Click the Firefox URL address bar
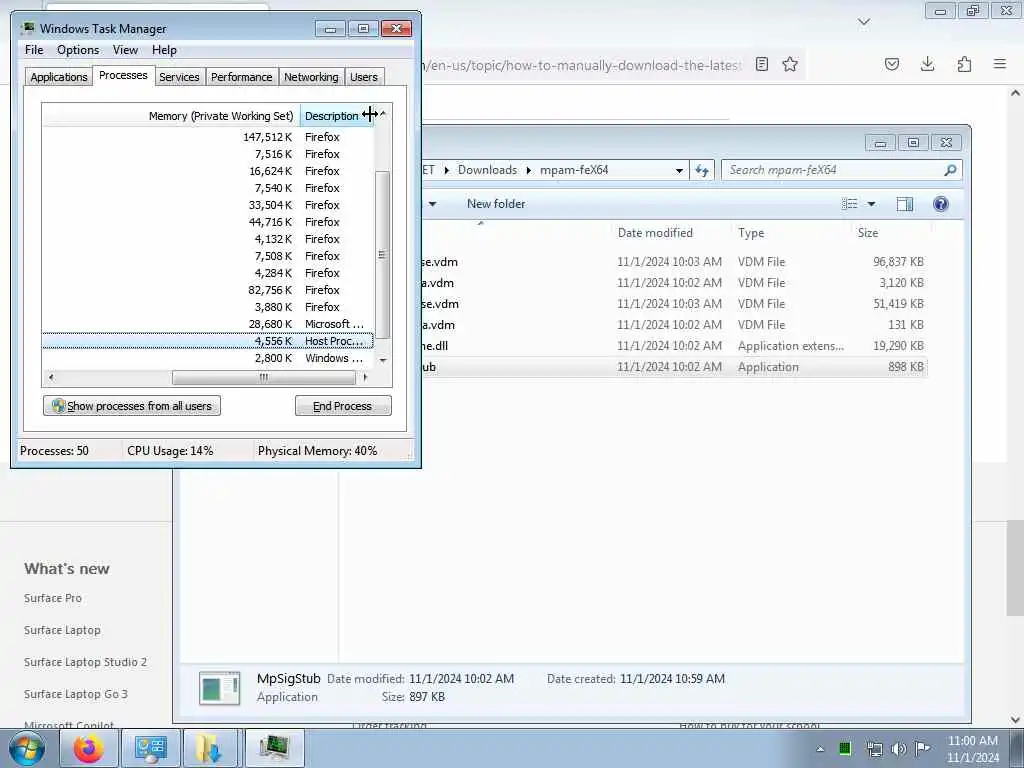1024x768 pixels. 581,65
